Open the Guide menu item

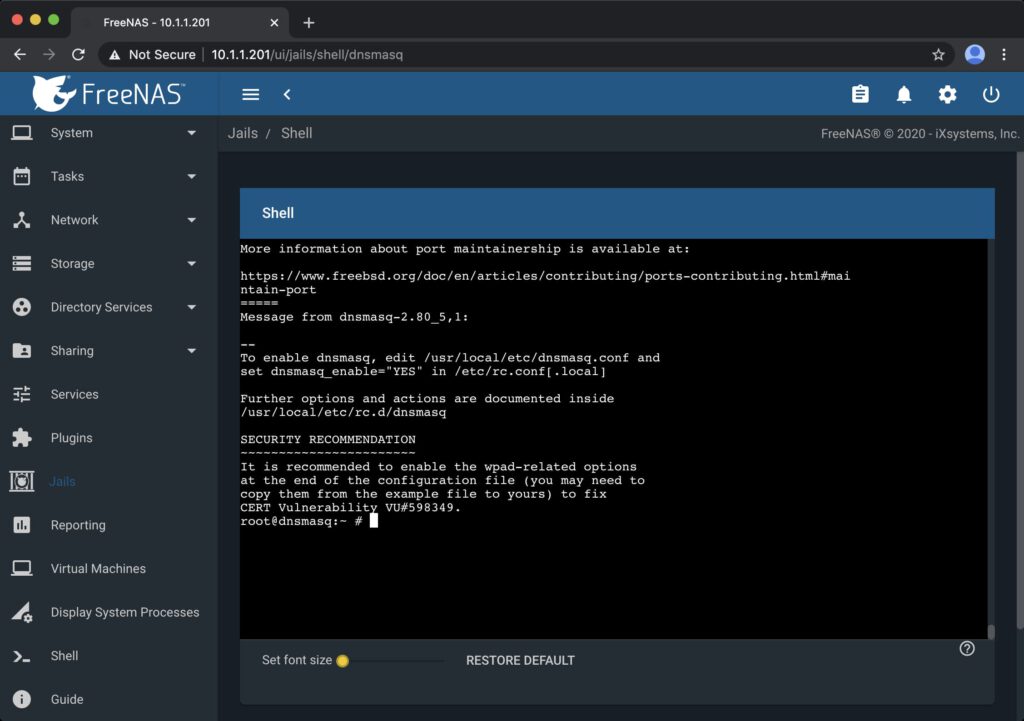[x=108, y=699]
